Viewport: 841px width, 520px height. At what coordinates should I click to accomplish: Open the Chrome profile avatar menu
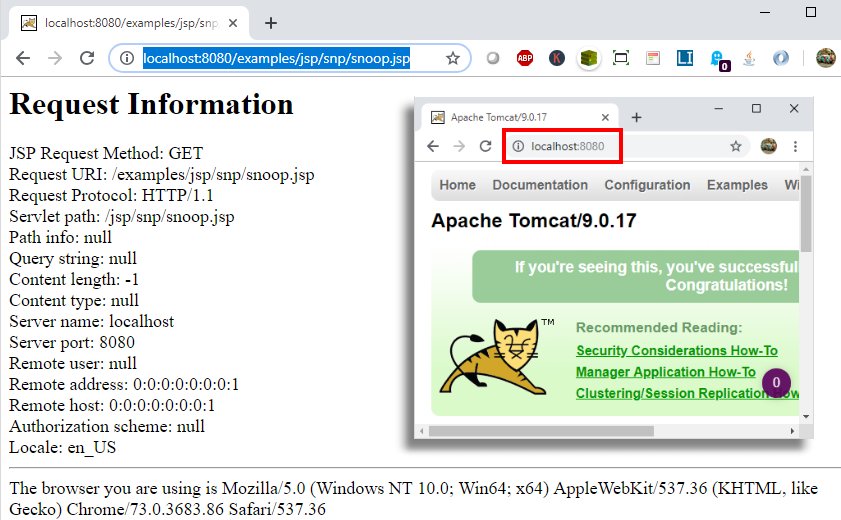[x=825, y=59]
